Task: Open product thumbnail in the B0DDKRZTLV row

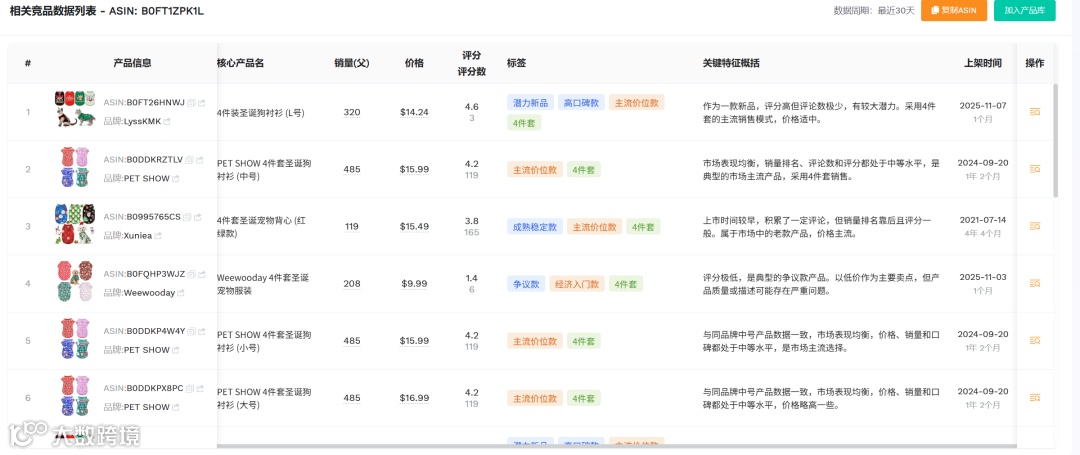Action: (75, 167)
